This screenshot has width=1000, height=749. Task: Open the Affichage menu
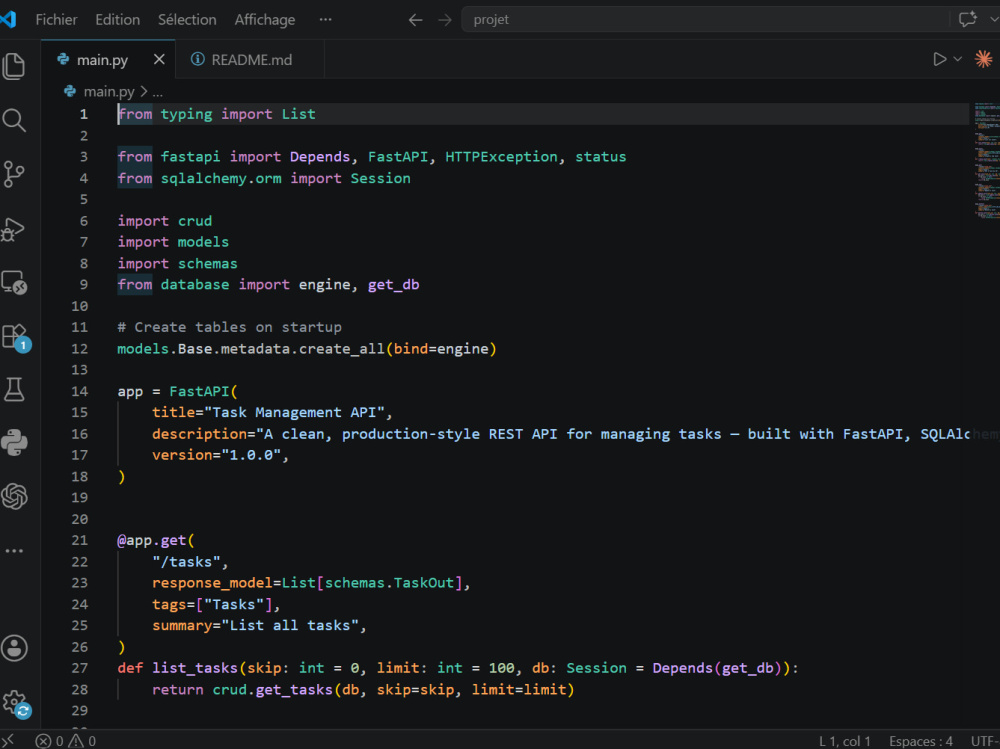(x=265, y=20)
